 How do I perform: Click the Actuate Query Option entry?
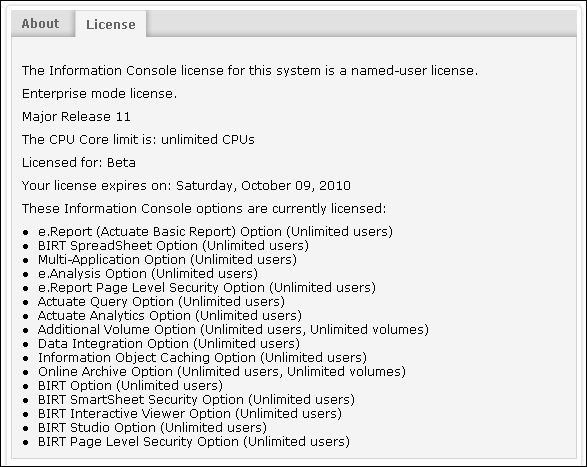[x=161, y=301]
